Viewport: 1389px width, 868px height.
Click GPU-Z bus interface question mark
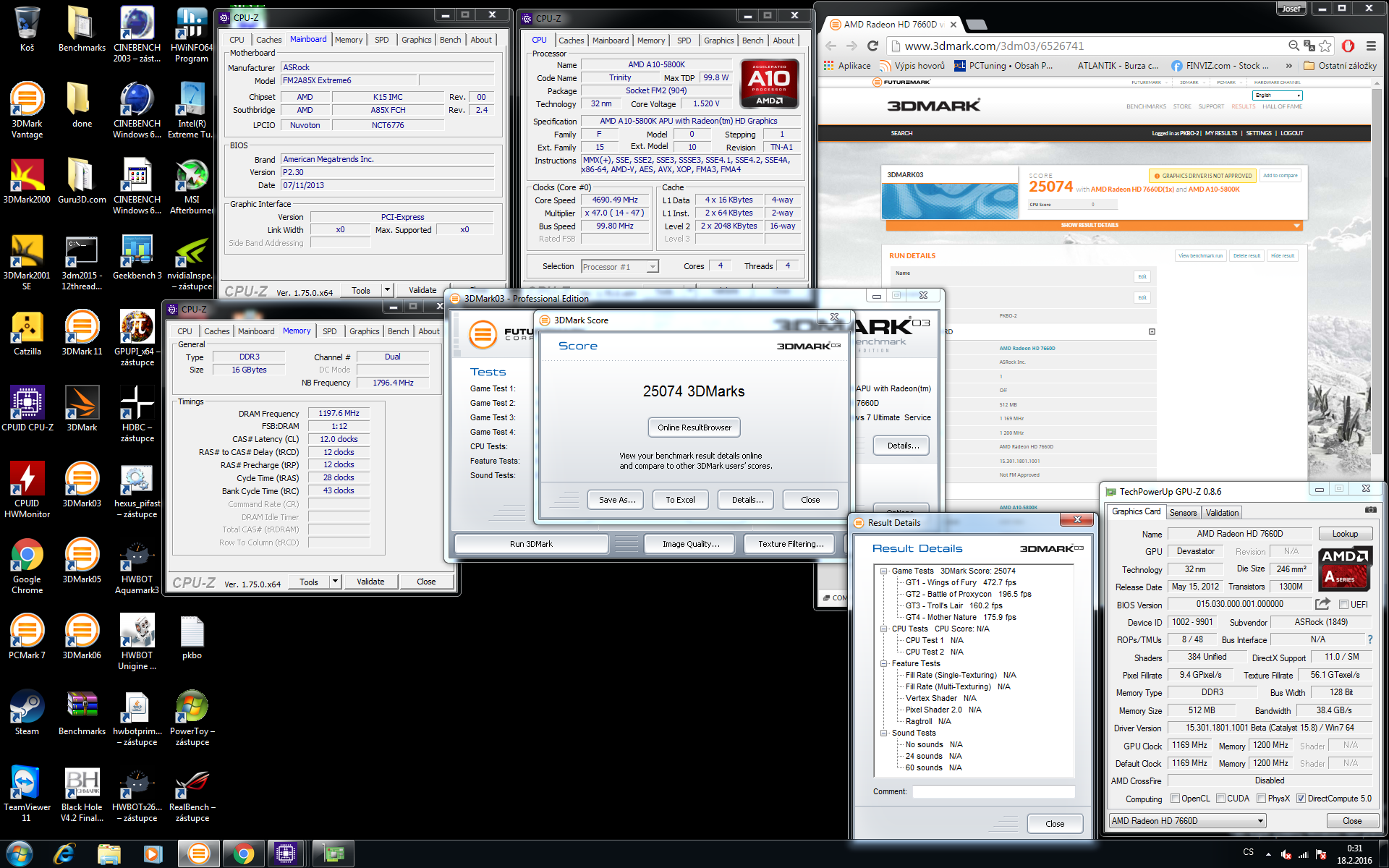click(x=1369, y=639)
